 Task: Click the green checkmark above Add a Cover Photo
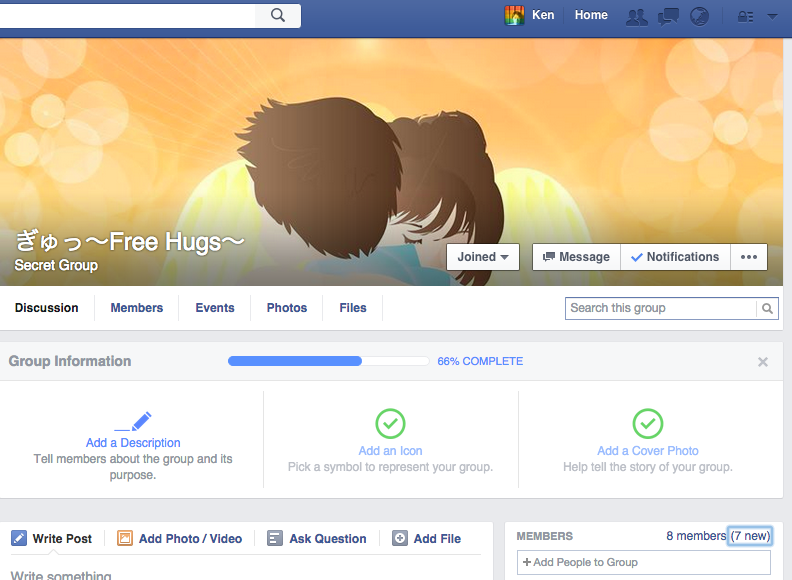(x=648, y=423)
